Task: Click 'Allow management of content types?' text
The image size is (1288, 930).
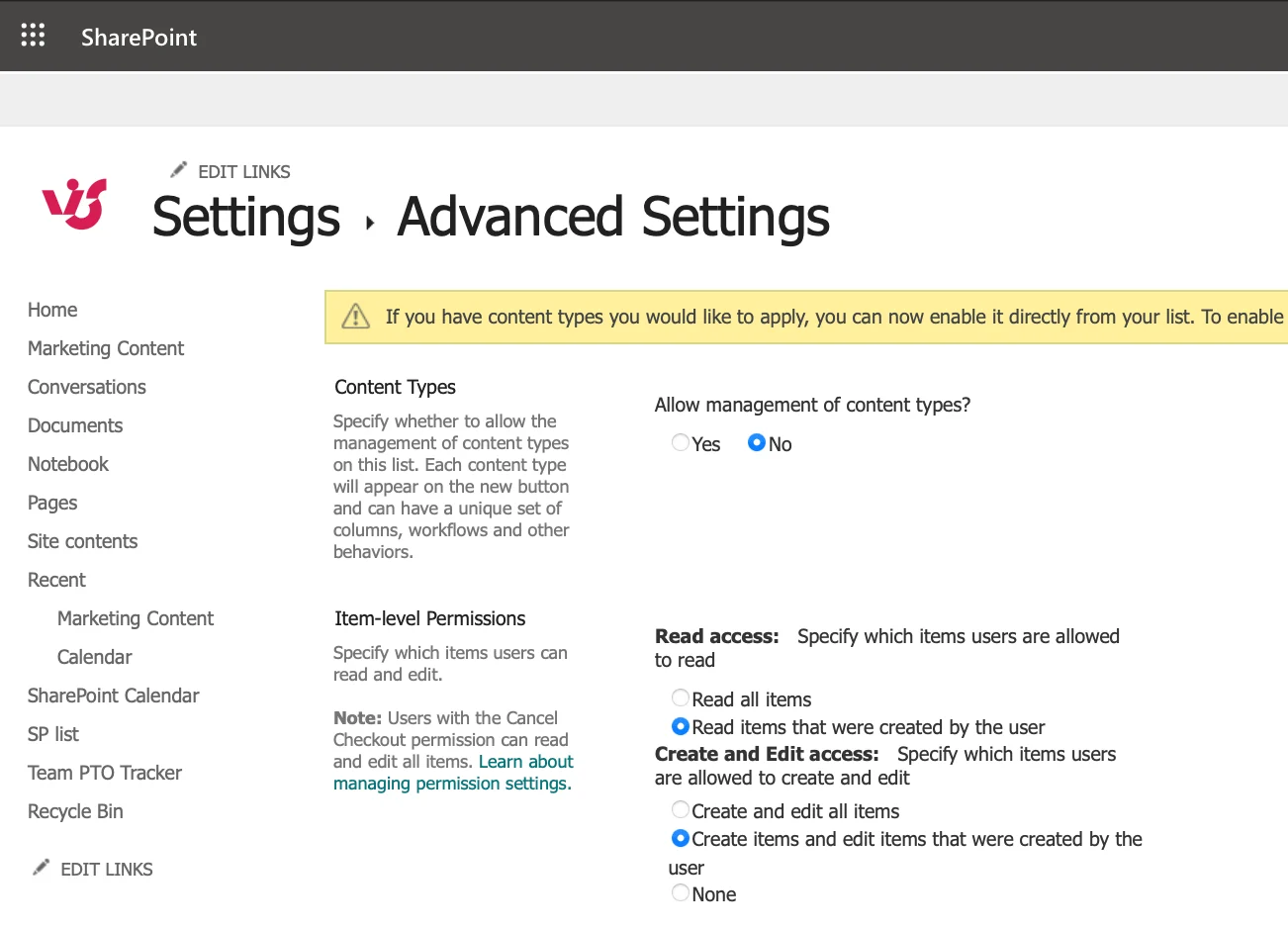Action: (813, 405)
